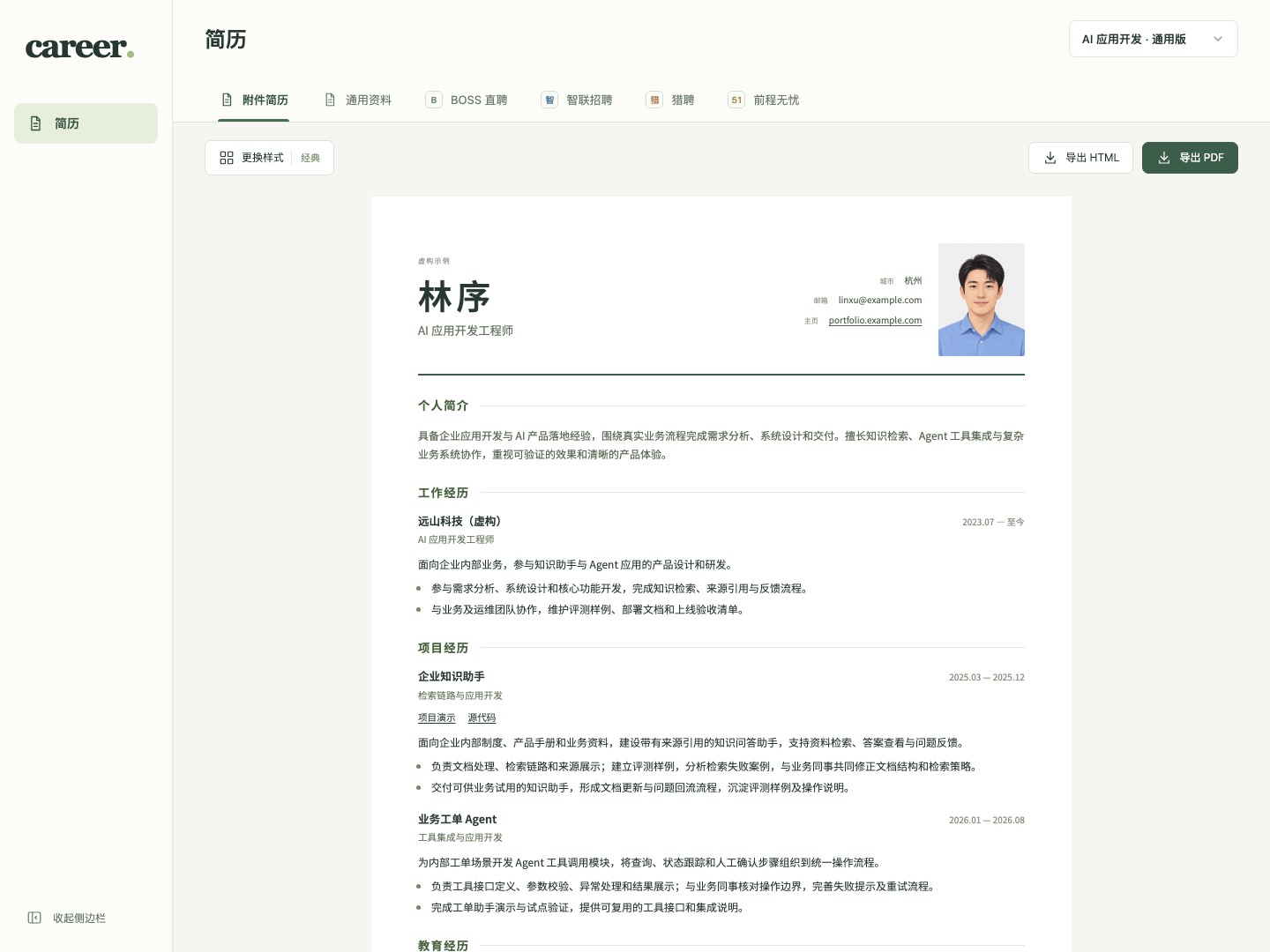This screenshot has height=952, width=1270.
Task: Click the 前程无忧 51 badge icon
Action: [x=736, y=100]
